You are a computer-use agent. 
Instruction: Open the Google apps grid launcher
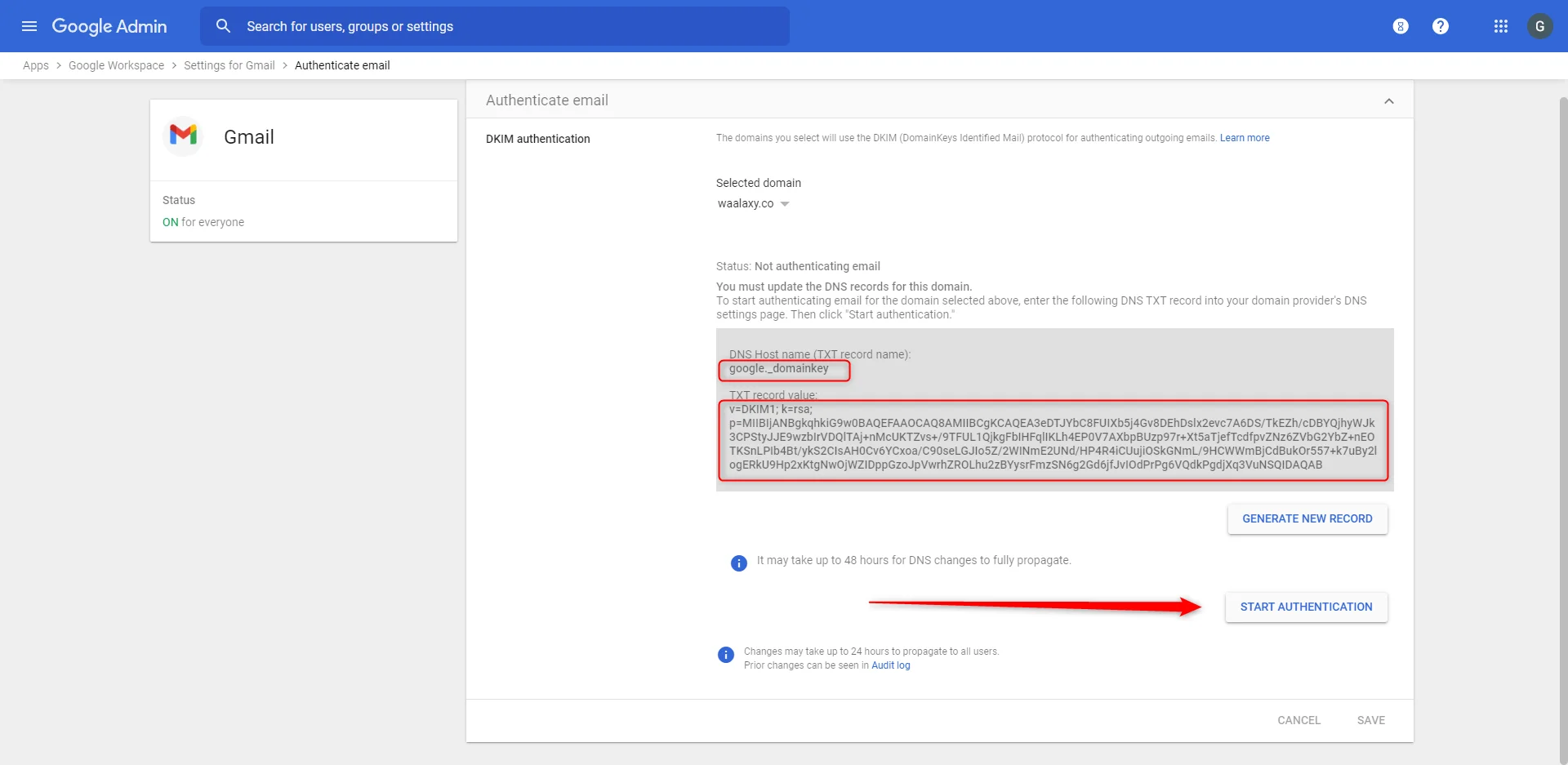point(1501,26)
